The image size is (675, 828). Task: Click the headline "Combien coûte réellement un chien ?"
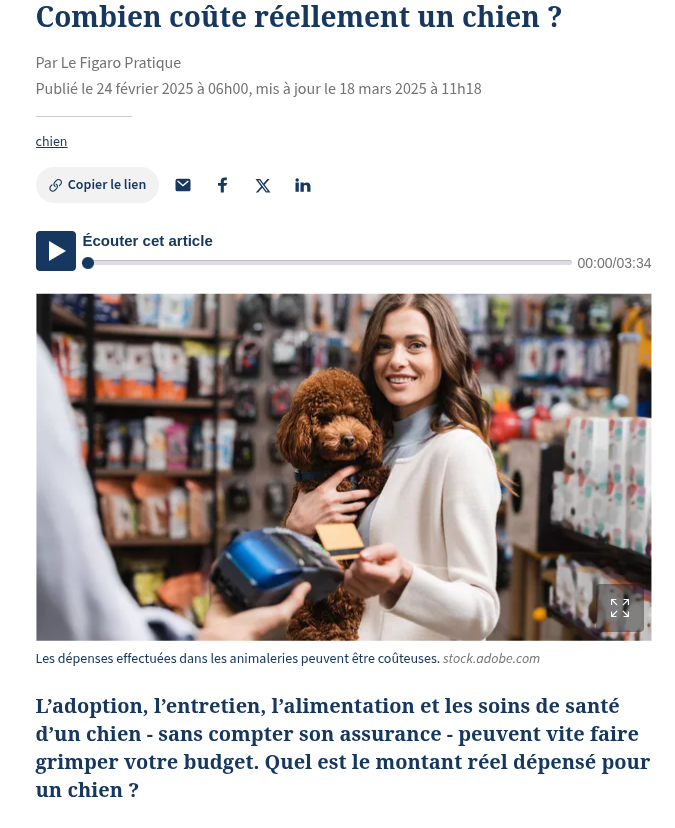[298, 17]
